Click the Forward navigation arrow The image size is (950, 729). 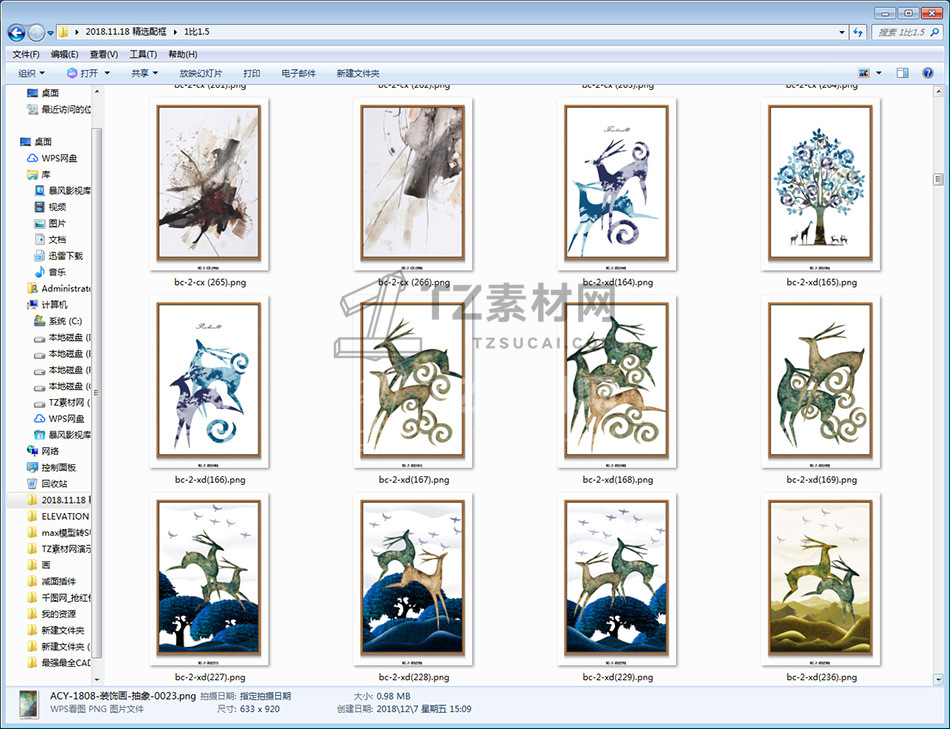[36, 32]
